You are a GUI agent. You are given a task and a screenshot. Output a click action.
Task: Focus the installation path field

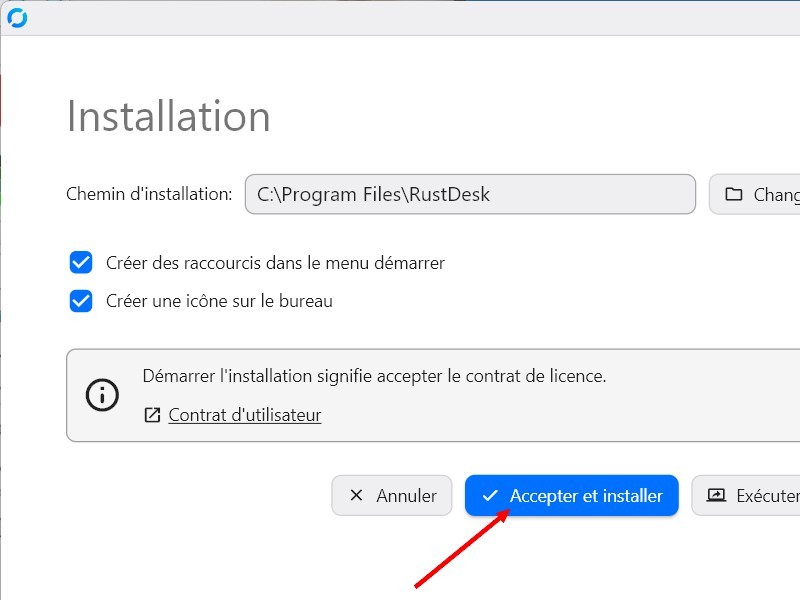(x=470, y=194)
